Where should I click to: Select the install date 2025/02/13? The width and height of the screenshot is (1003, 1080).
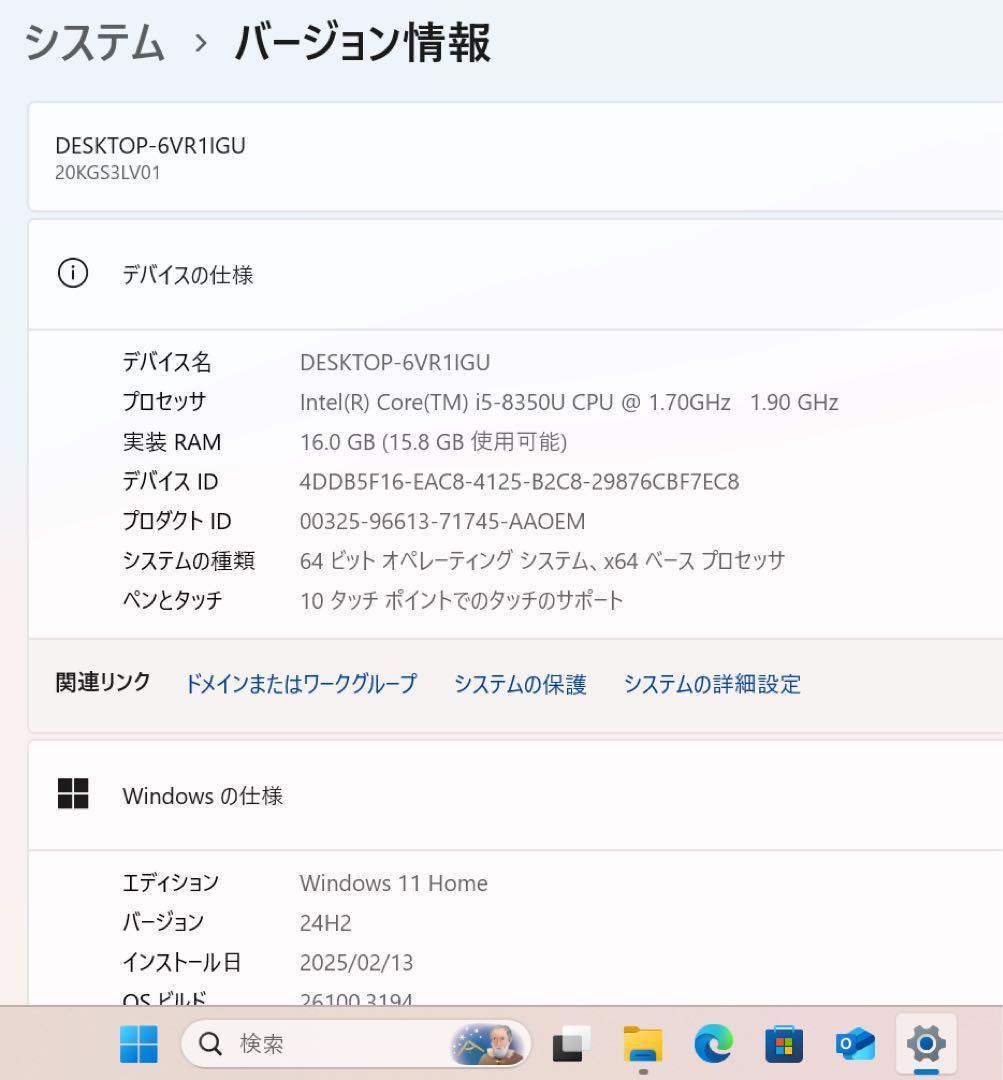(356, 962)
